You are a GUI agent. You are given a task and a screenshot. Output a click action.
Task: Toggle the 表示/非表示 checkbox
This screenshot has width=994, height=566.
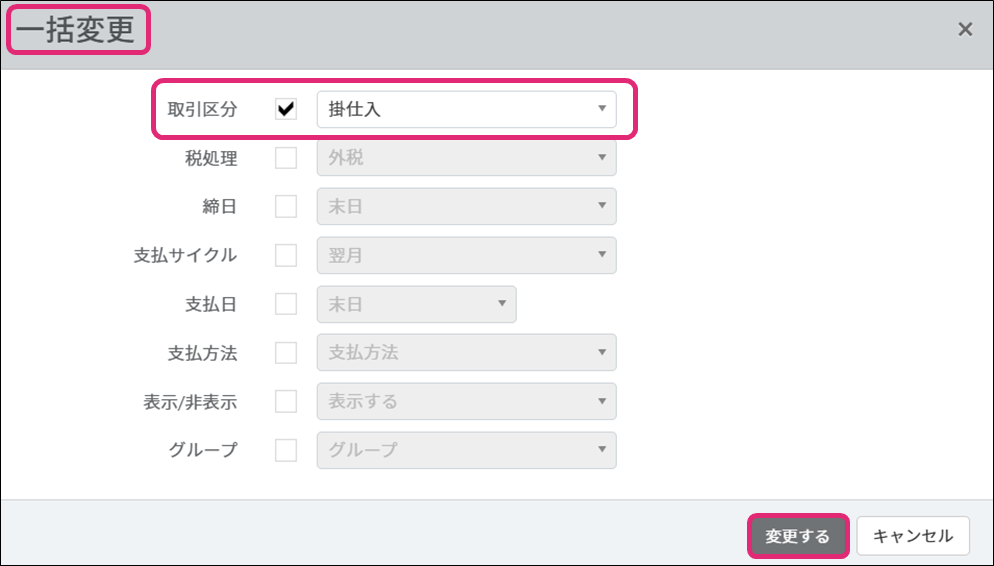286,401
